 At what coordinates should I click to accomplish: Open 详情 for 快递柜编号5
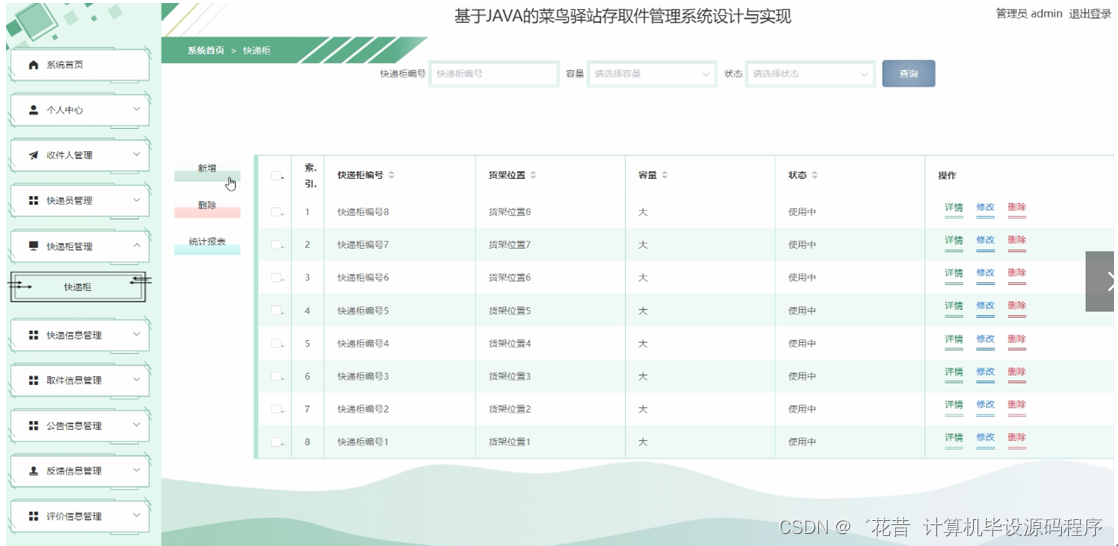pos(954,307)
